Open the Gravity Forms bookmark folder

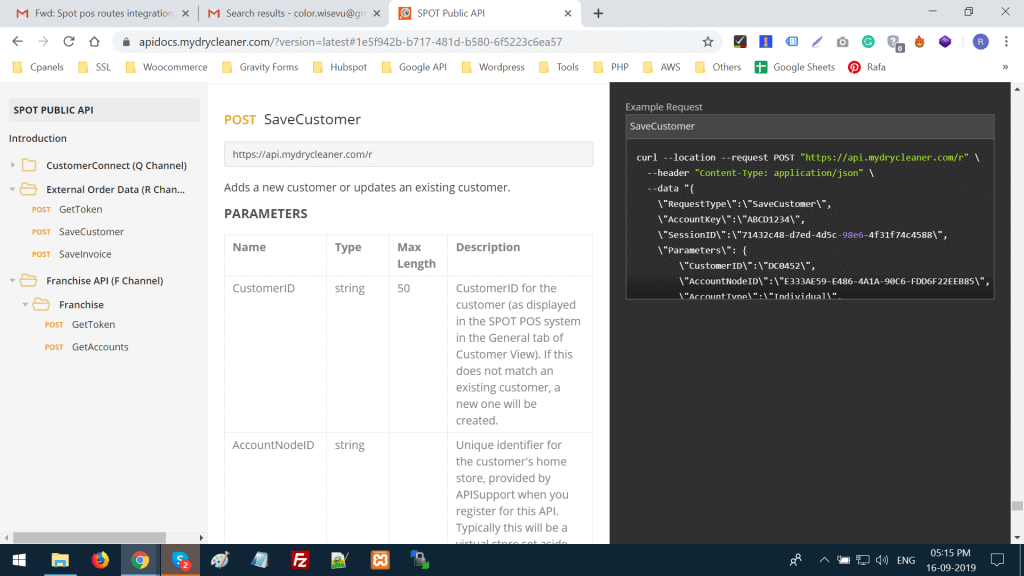click(260, 67)
